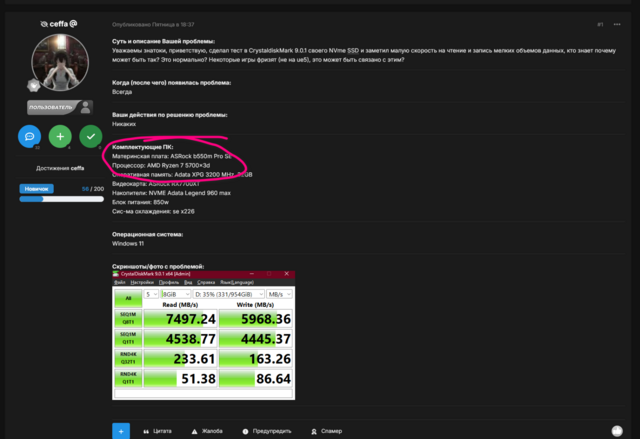
Task: Click the Новичок progress bar
Action: [60, 198]
